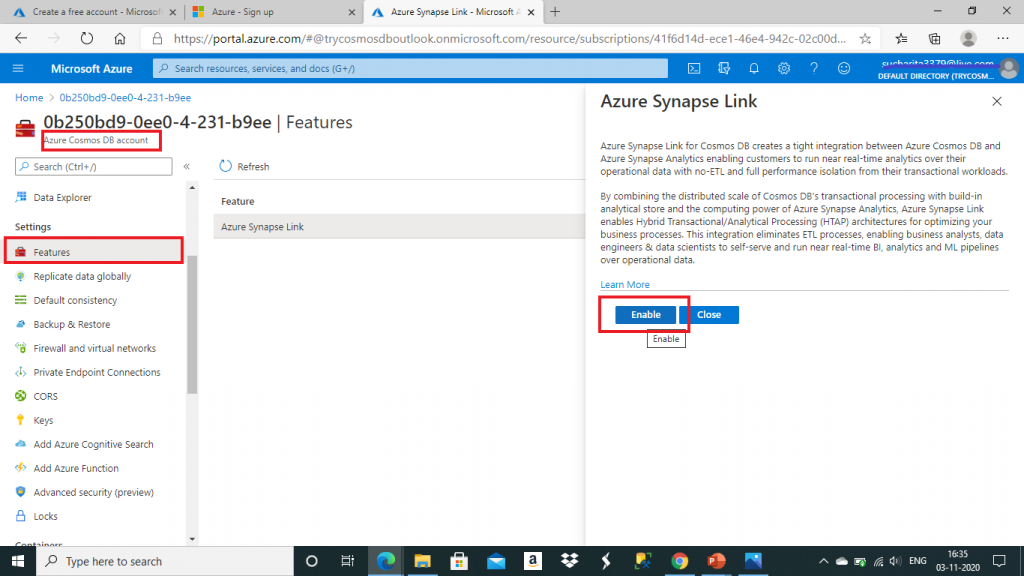The width and height of the screenshot is (1024, 576).
Task: Click the sidebar scroll up arrow
Action: point(192,187)
